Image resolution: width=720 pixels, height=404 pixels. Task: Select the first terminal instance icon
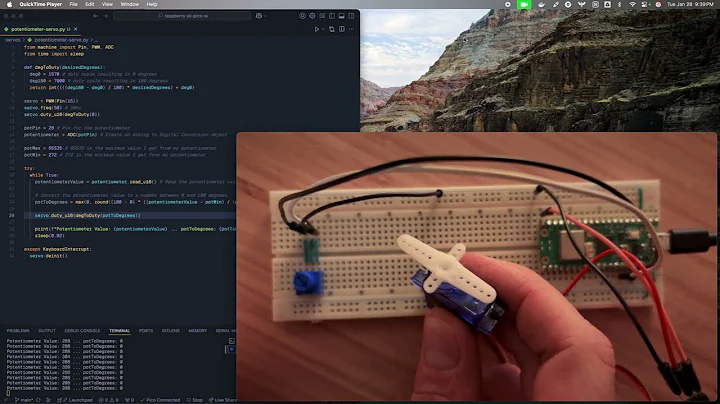point(231,341)
